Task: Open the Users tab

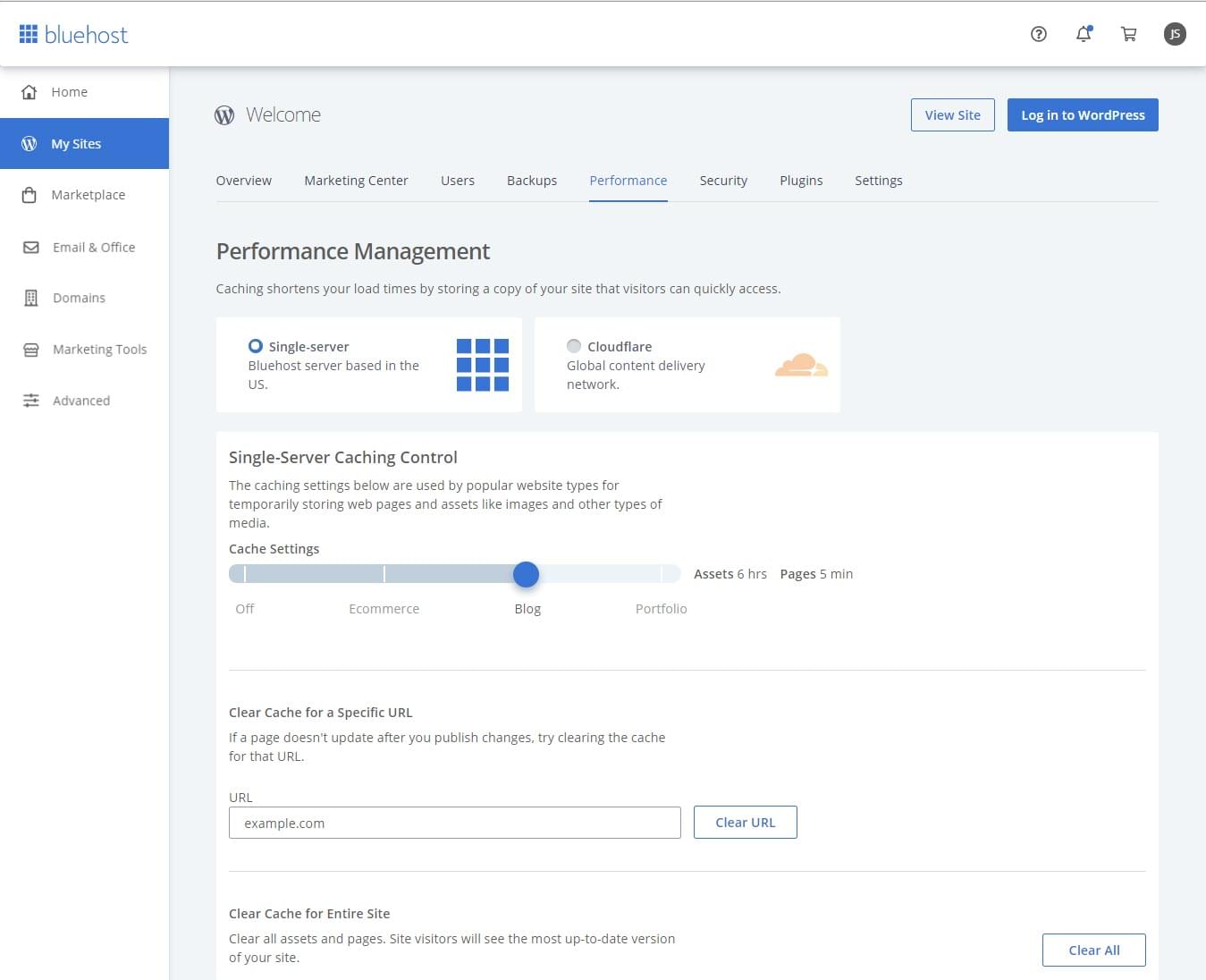Action: point(458,181)
